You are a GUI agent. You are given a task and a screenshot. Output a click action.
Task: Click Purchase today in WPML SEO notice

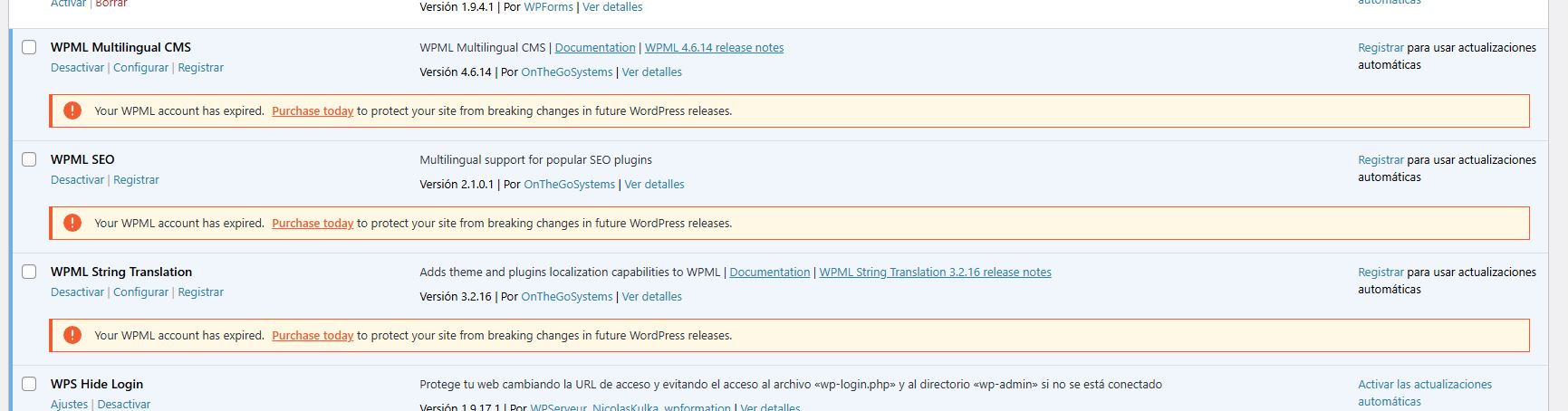click(x=313, y=224)
